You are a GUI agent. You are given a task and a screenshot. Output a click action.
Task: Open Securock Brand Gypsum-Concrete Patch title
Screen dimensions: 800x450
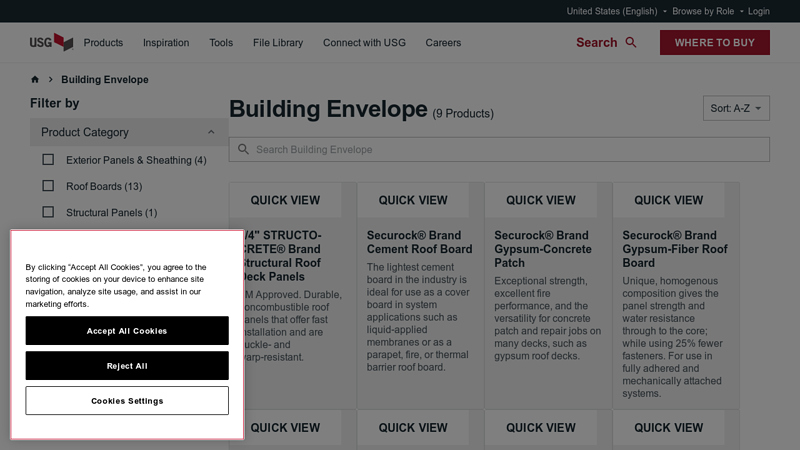(x=543, y=249)
